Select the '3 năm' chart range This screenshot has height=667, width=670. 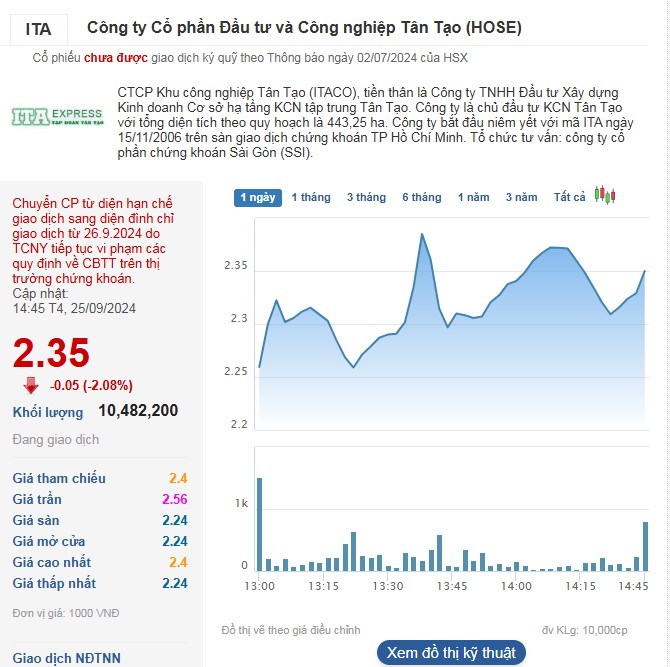point(521,197)
